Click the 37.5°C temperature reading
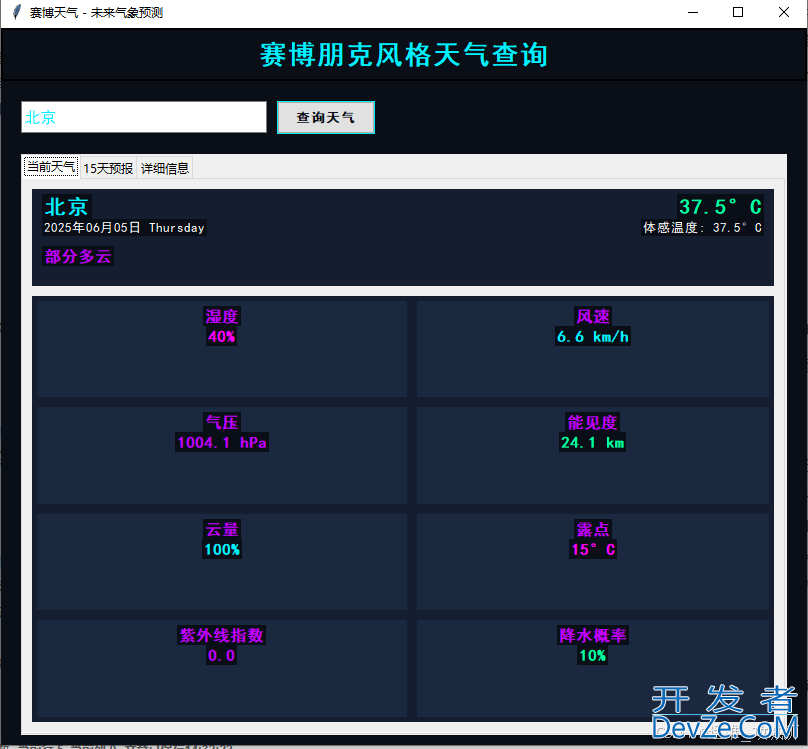 720,207
